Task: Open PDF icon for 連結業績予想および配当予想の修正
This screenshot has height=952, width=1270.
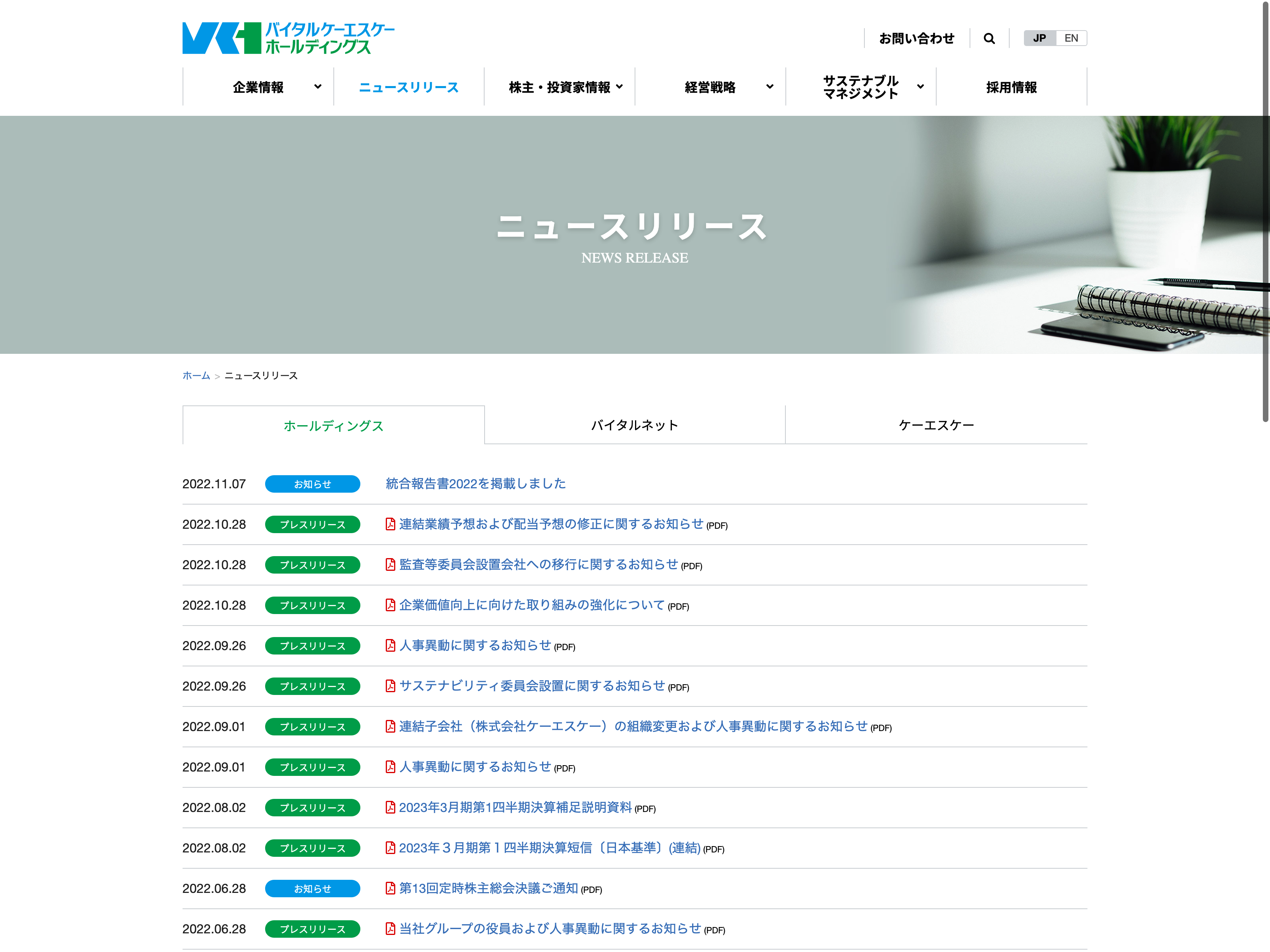Action: point(391,524)
